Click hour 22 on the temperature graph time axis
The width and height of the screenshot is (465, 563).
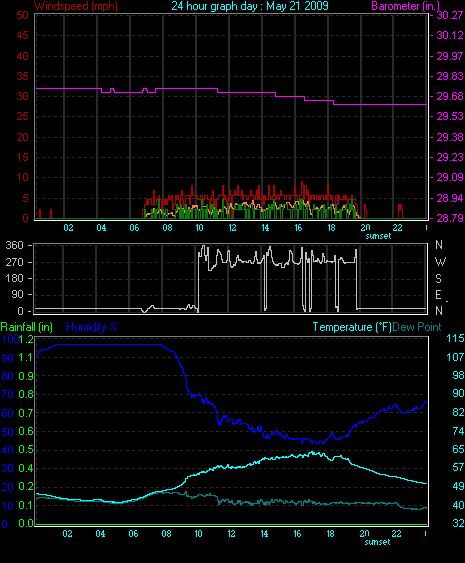[x=396, y=534]
